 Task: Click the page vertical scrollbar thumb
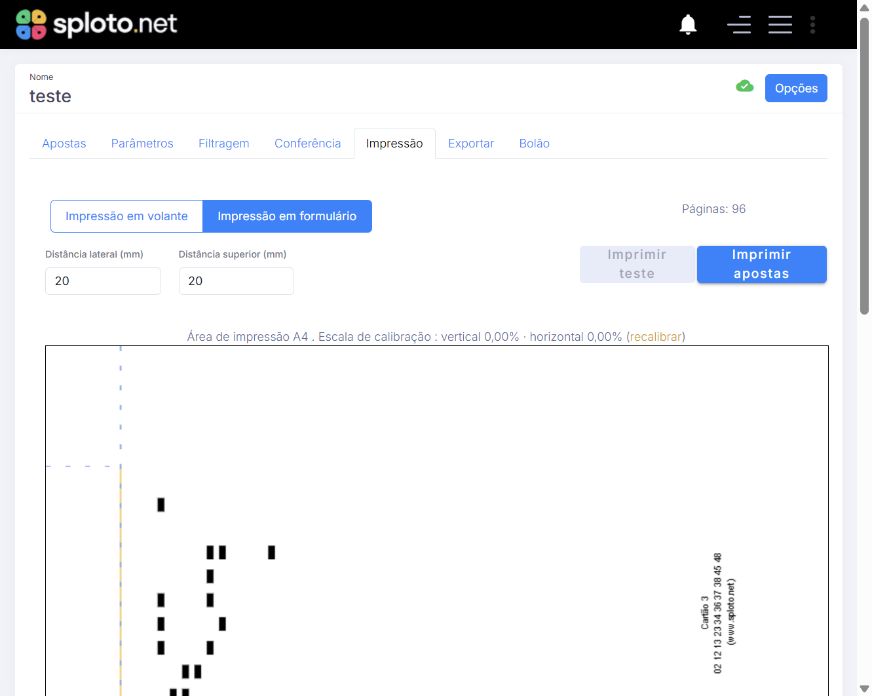(864, 167)
